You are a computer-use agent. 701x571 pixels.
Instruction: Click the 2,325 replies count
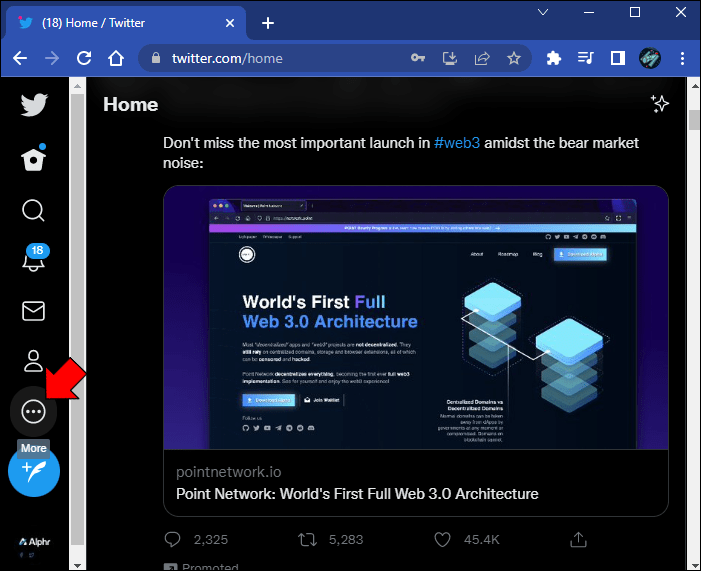pyautogui.click(x=211, y=540)
